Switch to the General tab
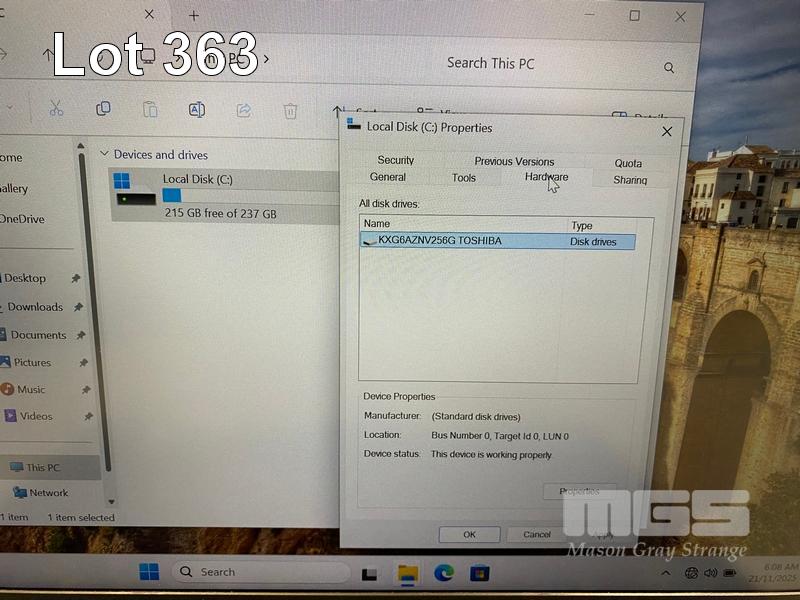The height and width of the screenshot is (600, 800). click(x=388, y=177)
